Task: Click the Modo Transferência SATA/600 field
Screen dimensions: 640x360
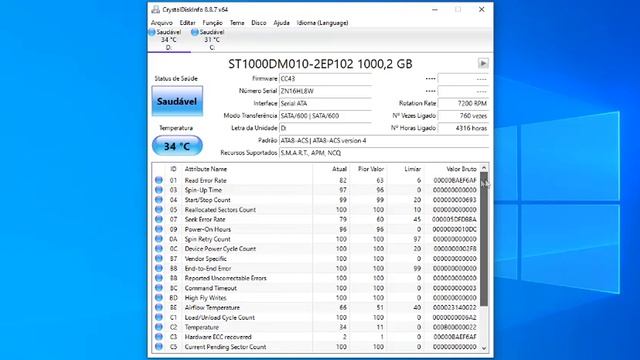Action: tap(325, 116)
